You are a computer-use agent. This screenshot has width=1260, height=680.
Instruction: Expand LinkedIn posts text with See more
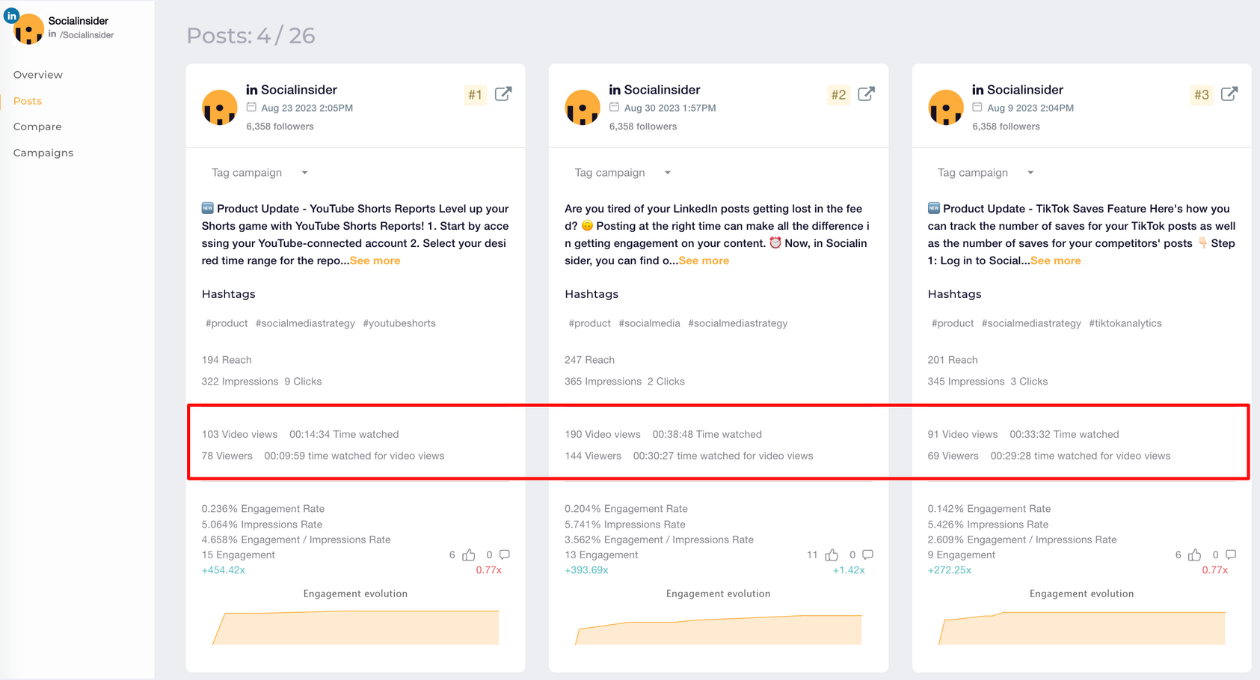tap(704, 261)
